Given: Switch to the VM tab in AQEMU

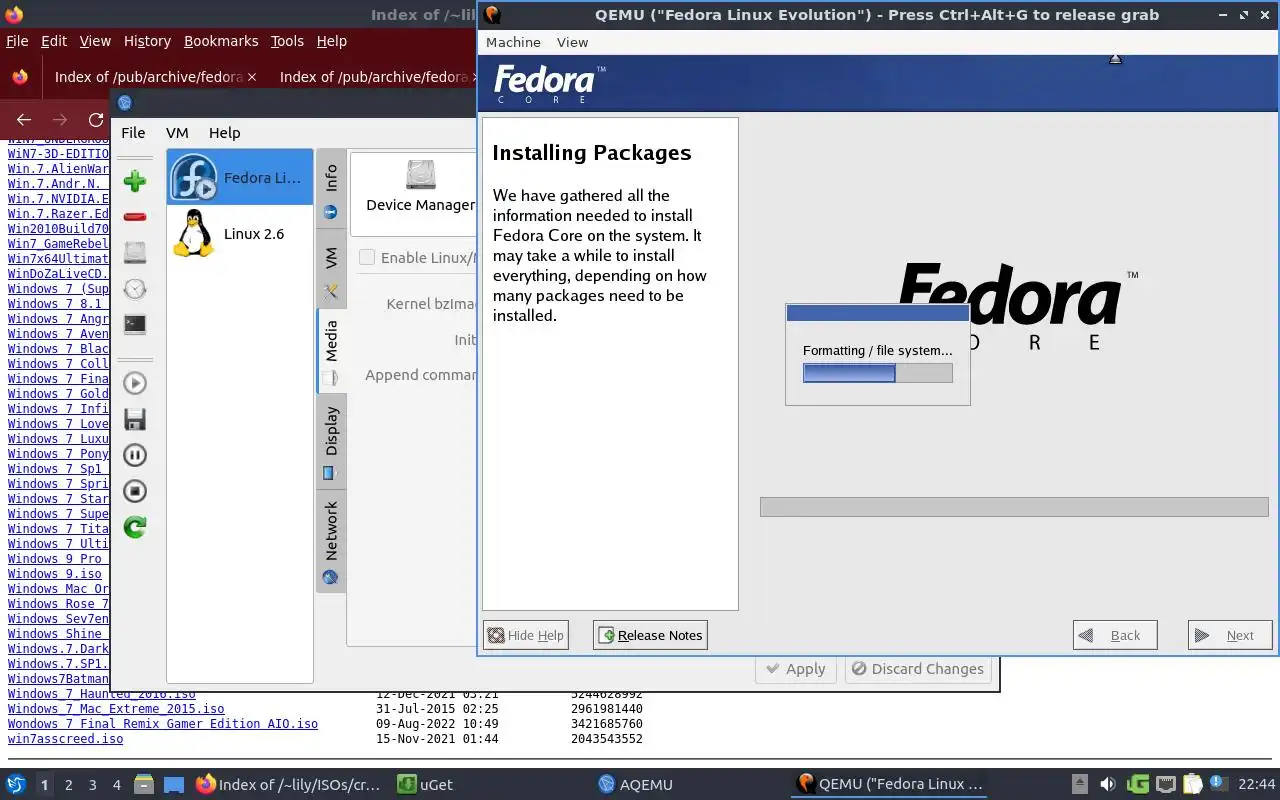Looking at the screenshot, I should point(331,268).
